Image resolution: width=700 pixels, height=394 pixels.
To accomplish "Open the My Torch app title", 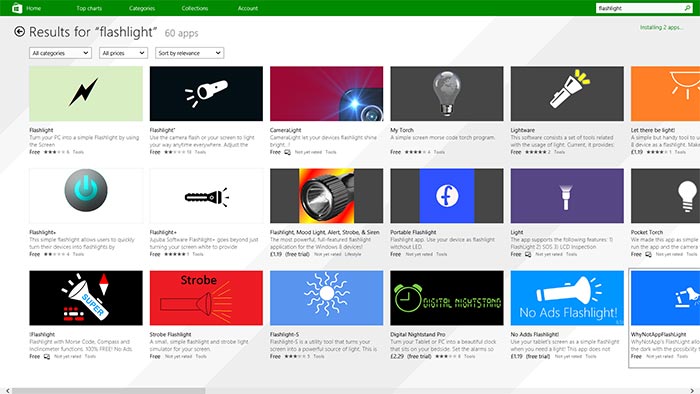I will pyautogui.click(x=402, y=130).
